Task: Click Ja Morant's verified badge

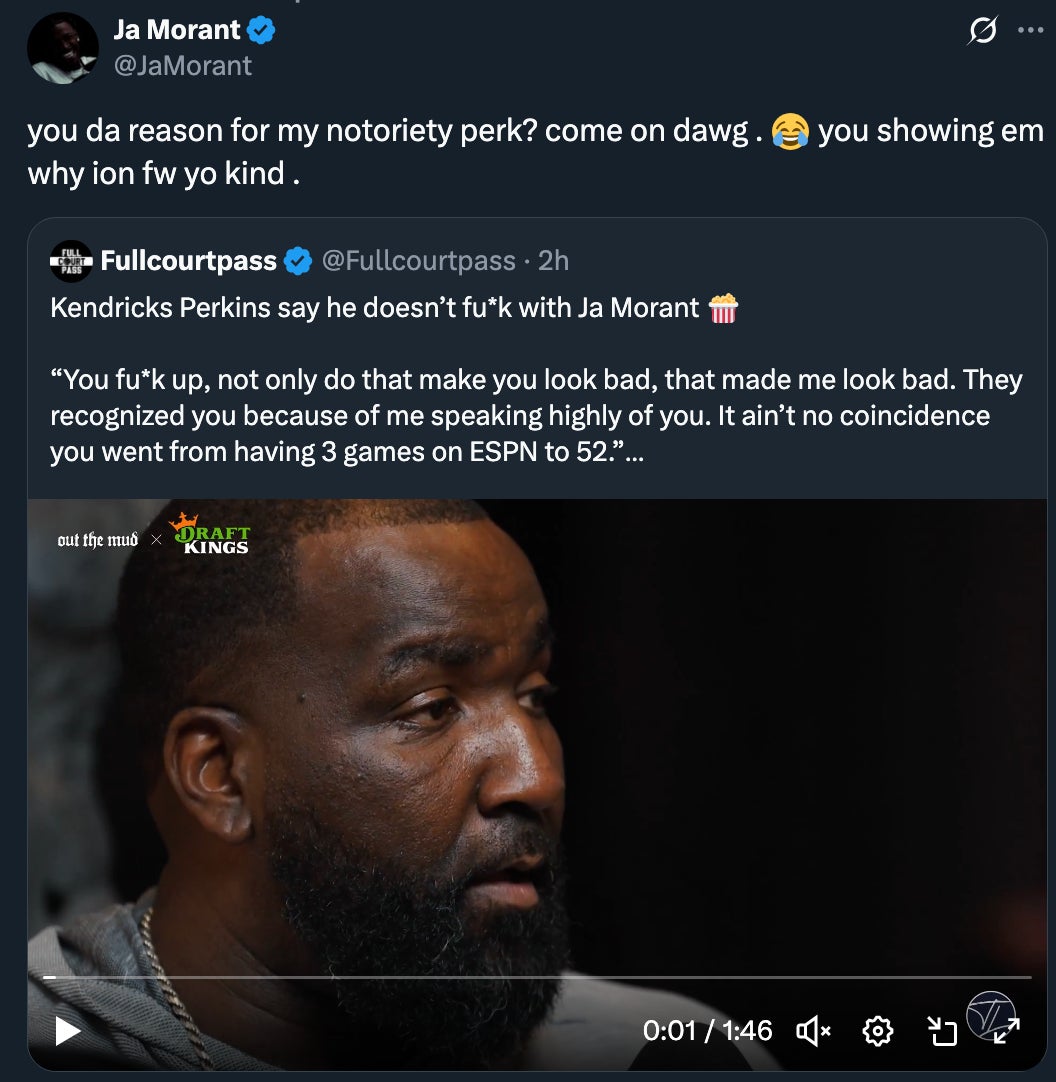Action: tap(262, 31)
